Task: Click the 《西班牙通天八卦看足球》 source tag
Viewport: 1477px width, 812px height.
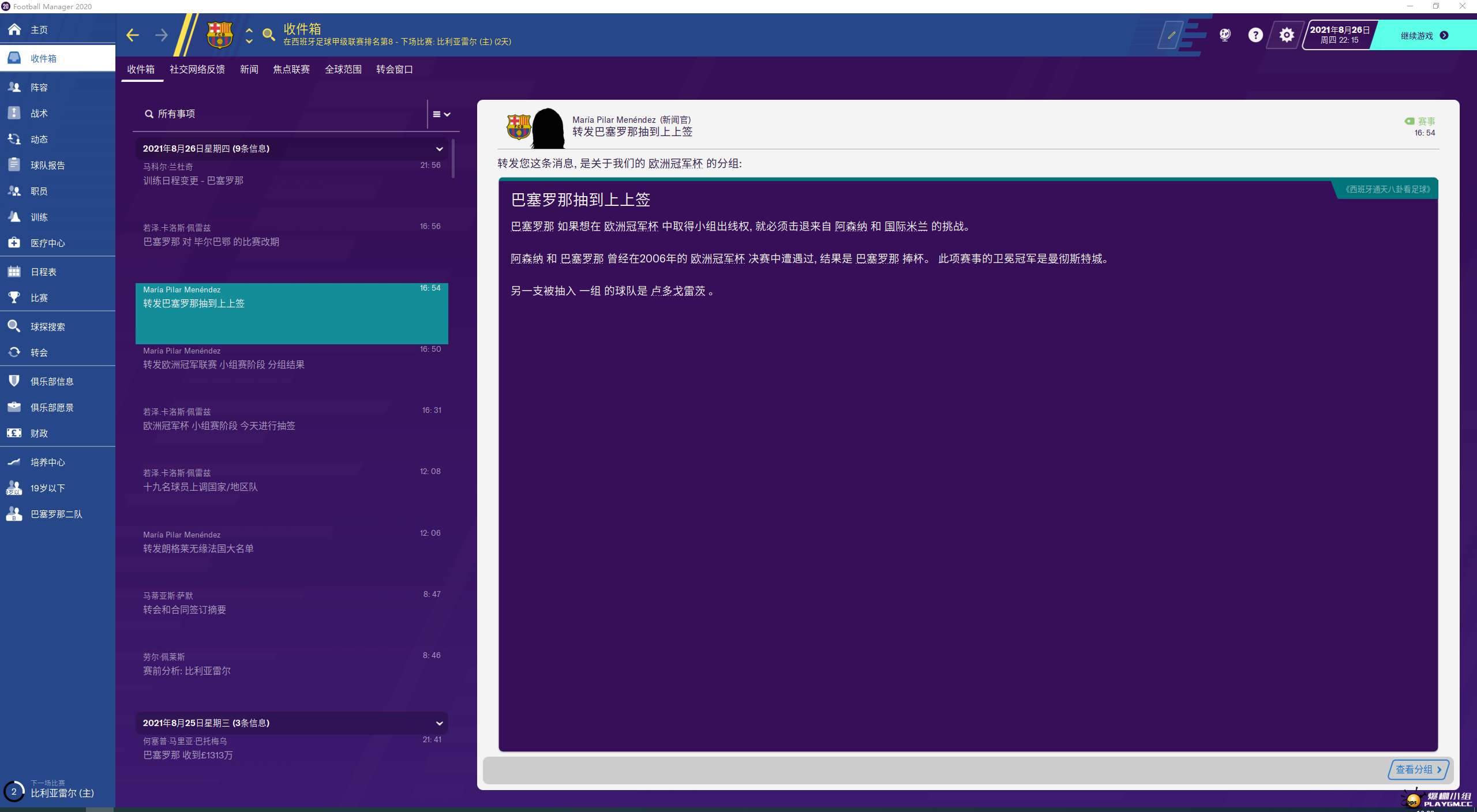Action: (x=1388, y=189)
